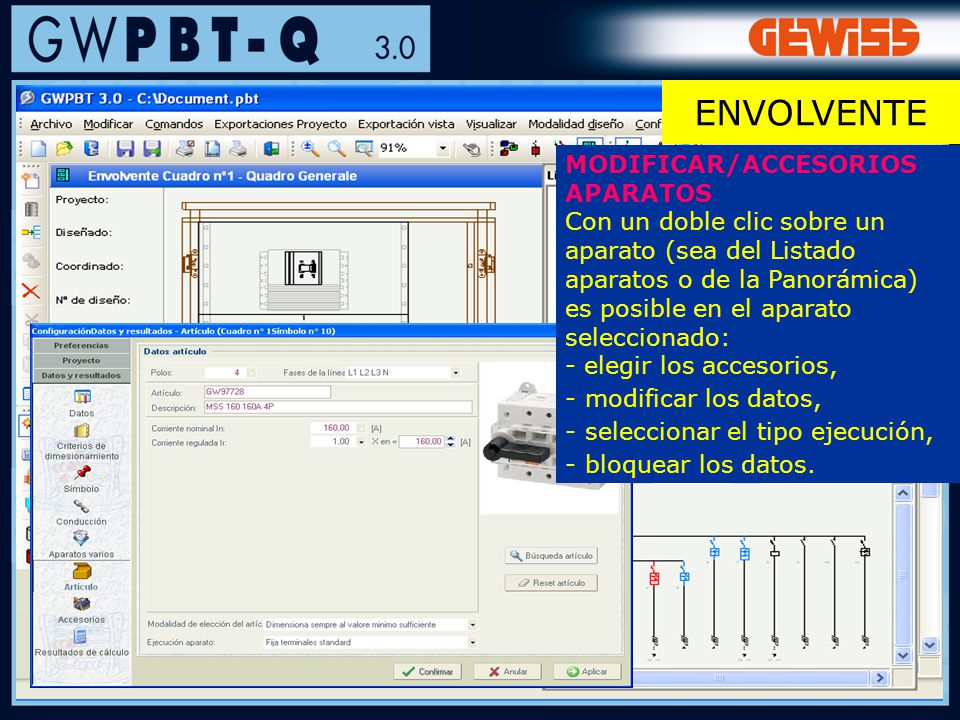Image resolution: width=960 pixels, height=720 pixels.
Task: Open Corriente nominal In dropdown arrow
Action: (x=361, y=428)
